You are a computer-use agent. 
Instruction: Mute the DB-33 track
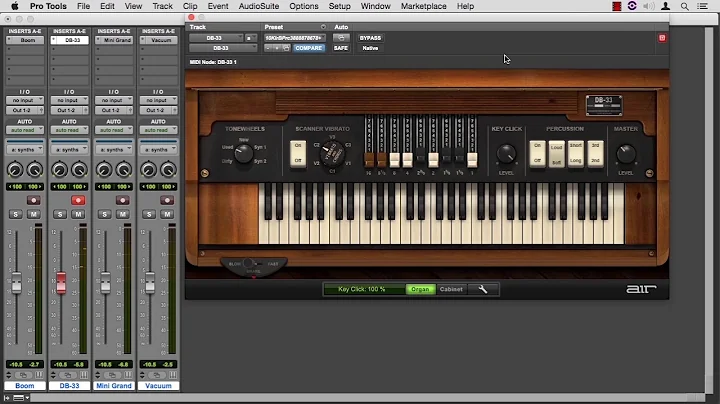tap(78, 214)
